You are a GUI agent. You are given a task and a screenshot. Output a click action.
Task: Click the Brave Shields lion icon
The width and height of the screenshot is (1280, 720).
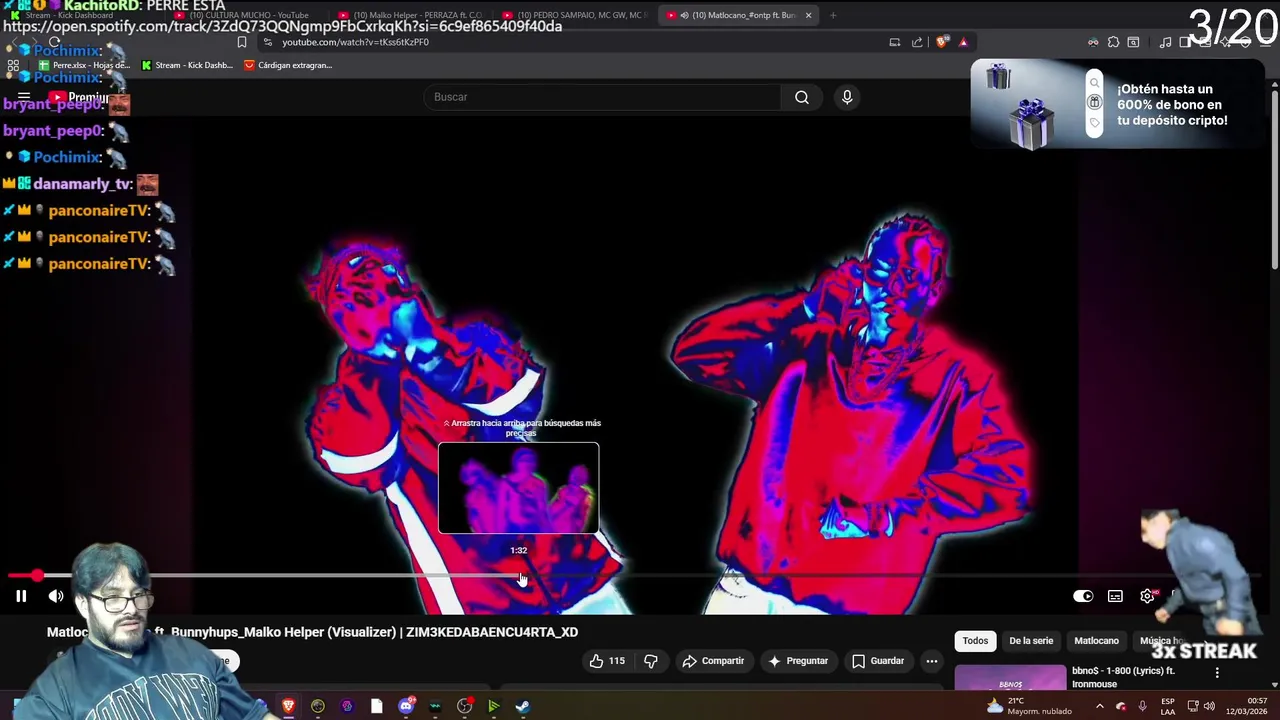(942, 42)
